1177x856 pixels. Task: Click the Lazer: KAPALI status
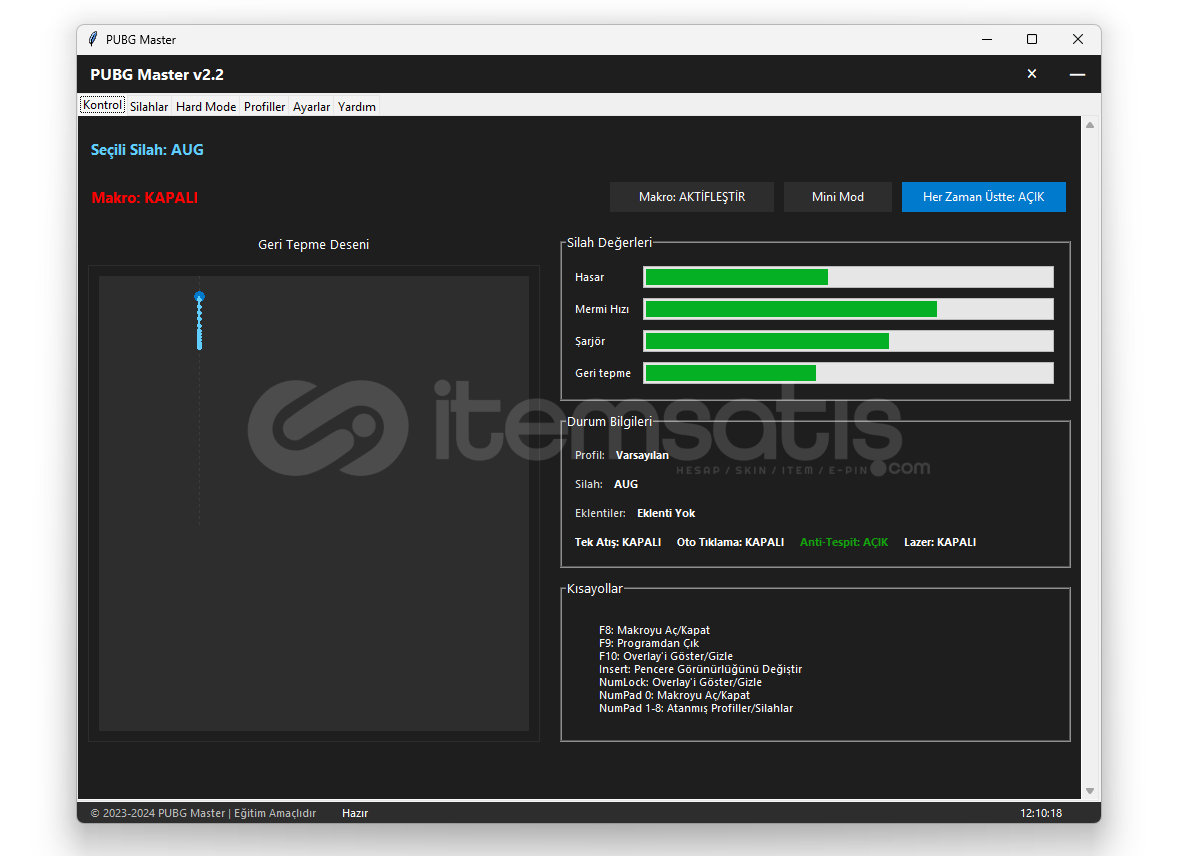coord(940,542)
